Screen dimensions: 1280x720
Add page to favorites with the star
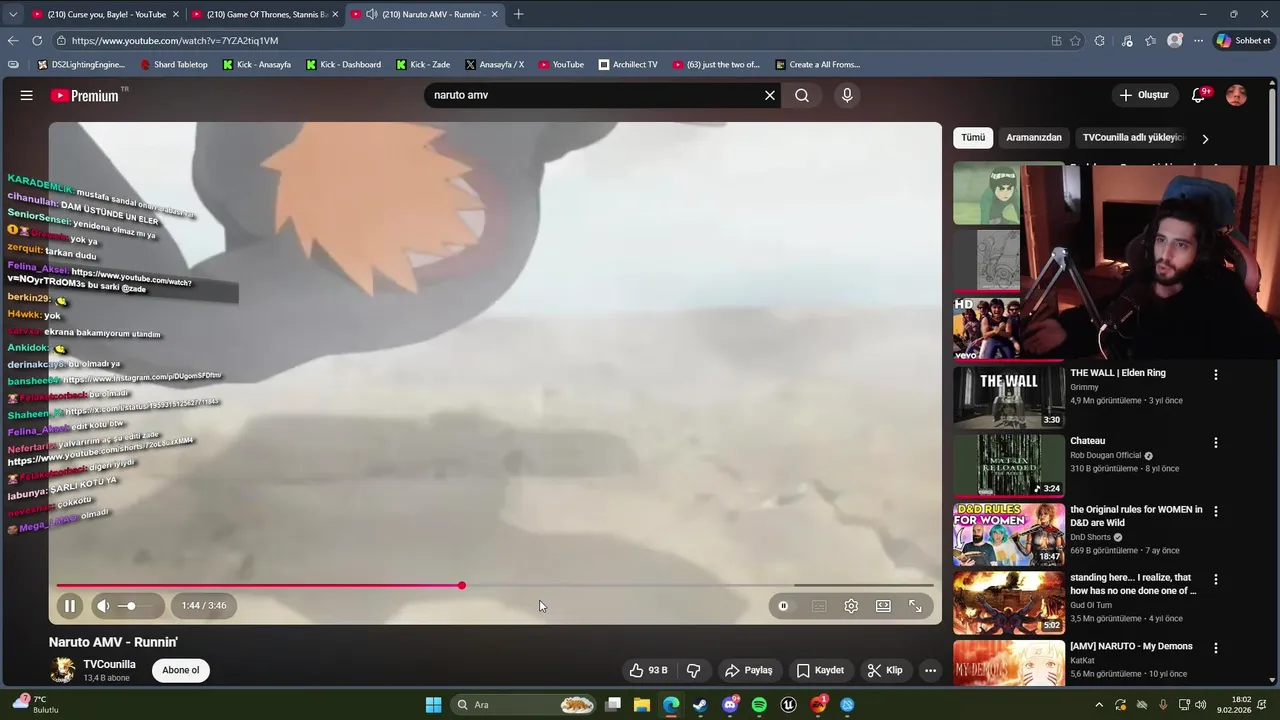coord(1075,41)
